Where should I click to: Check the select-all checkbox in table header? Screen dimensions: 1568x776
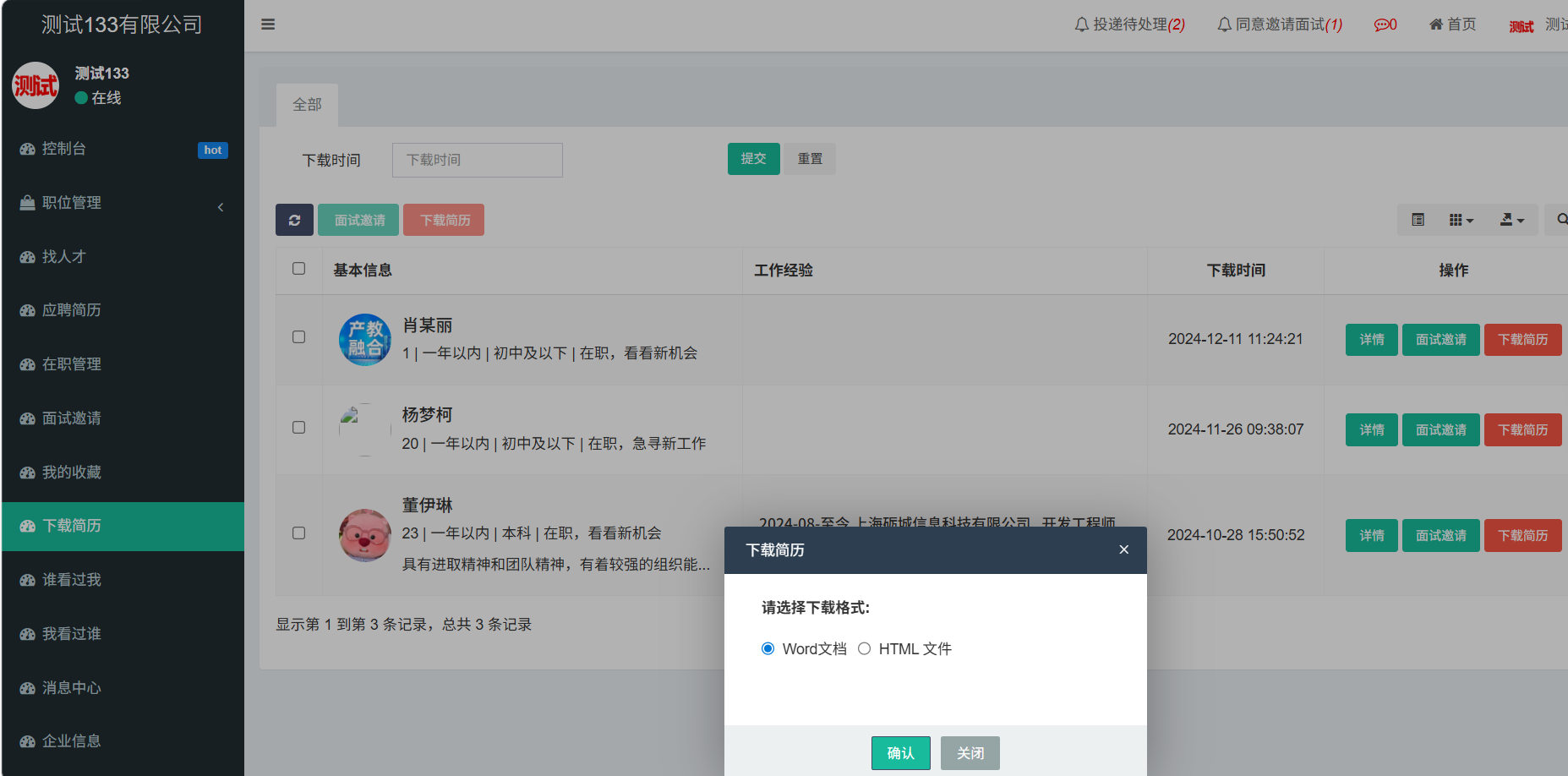(x=298, y=269)
